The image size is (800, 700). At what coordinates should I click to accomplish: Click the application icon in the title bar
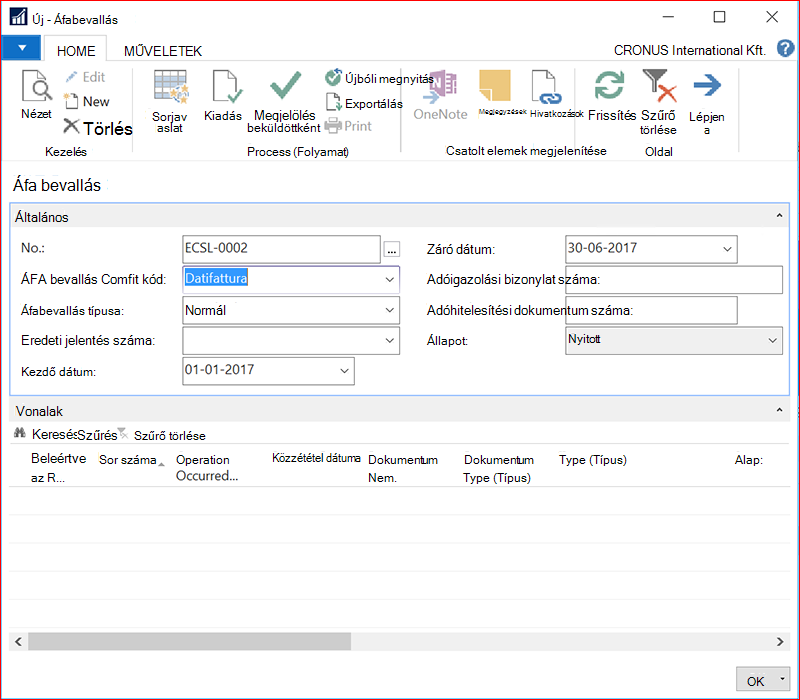pos(18,17)
